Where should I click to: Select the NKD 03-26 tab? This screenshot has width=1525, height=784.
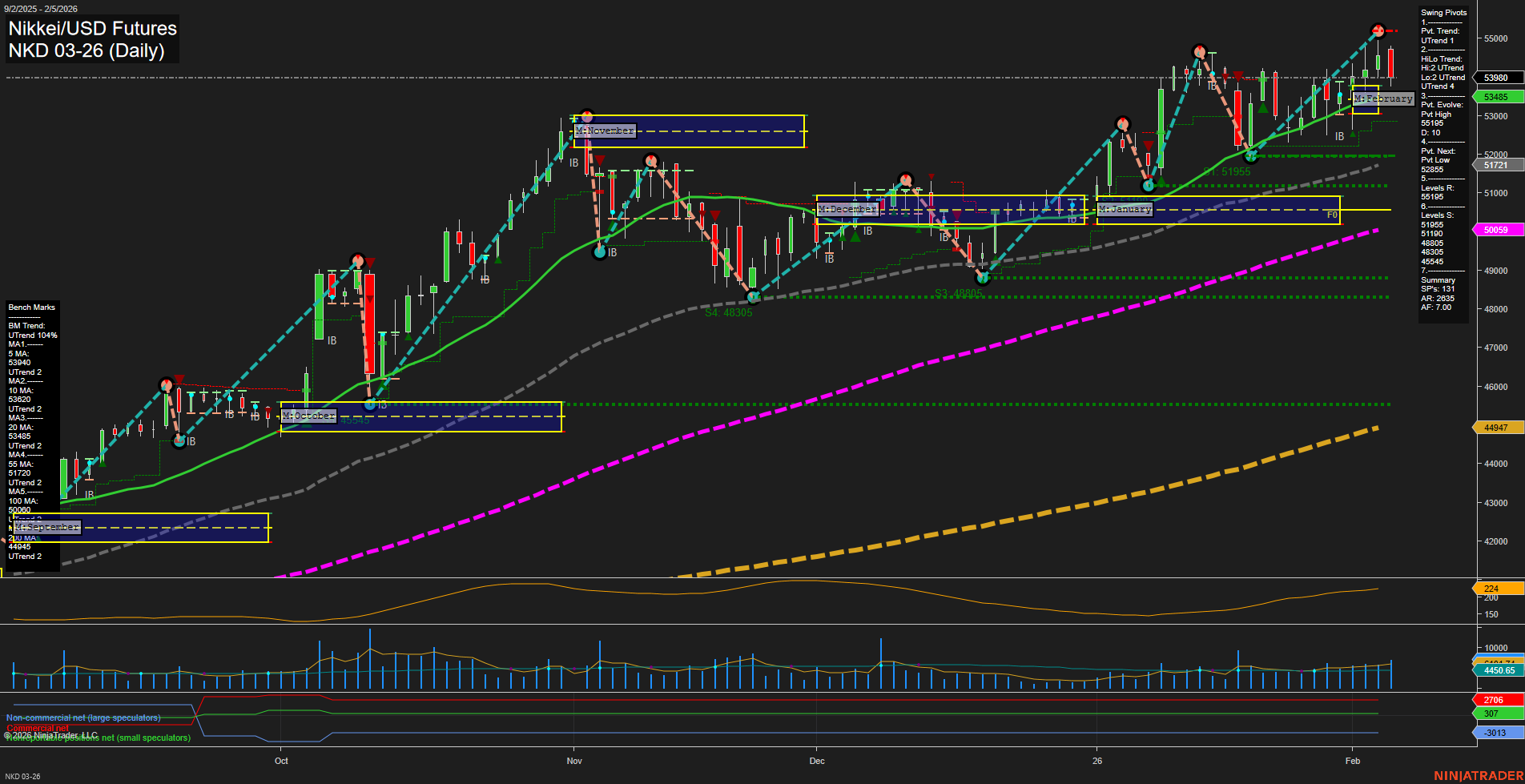pos(24,776)
